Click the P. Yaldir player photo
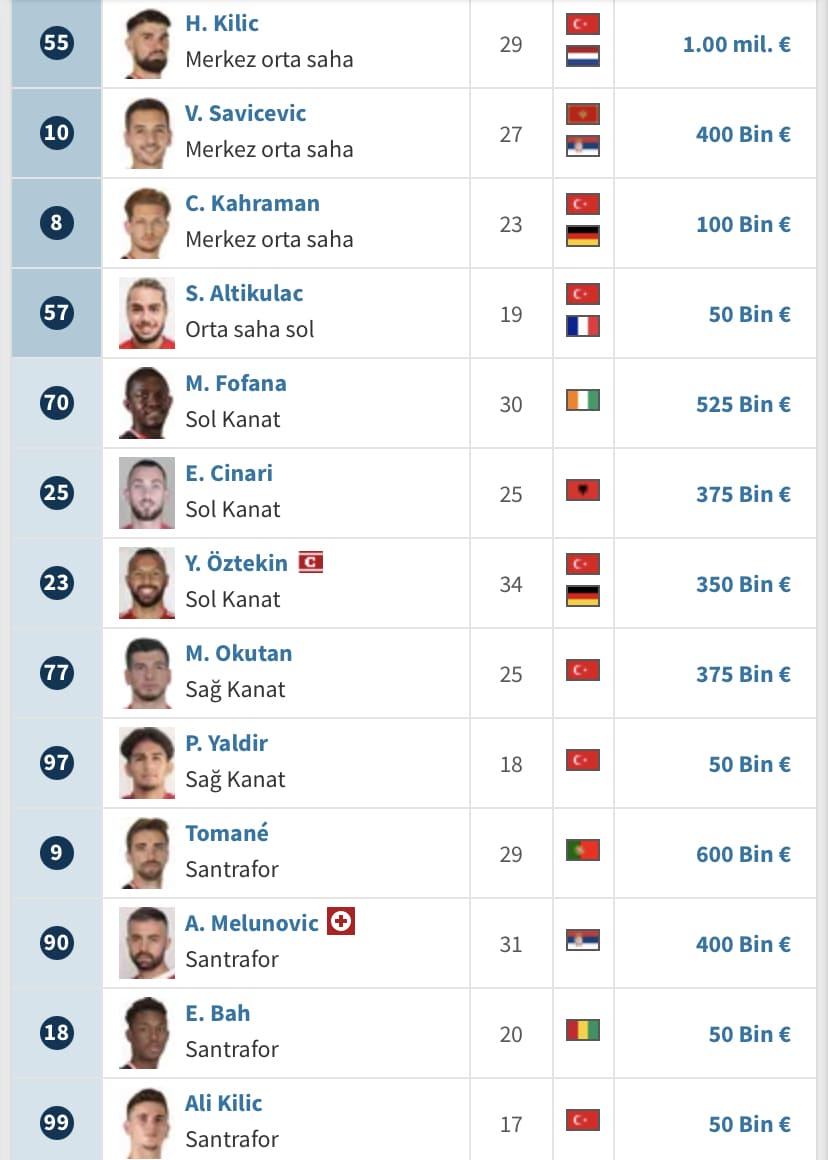Image resolution: width=828 pixels, height=1160 pixels. pos(147,763)
